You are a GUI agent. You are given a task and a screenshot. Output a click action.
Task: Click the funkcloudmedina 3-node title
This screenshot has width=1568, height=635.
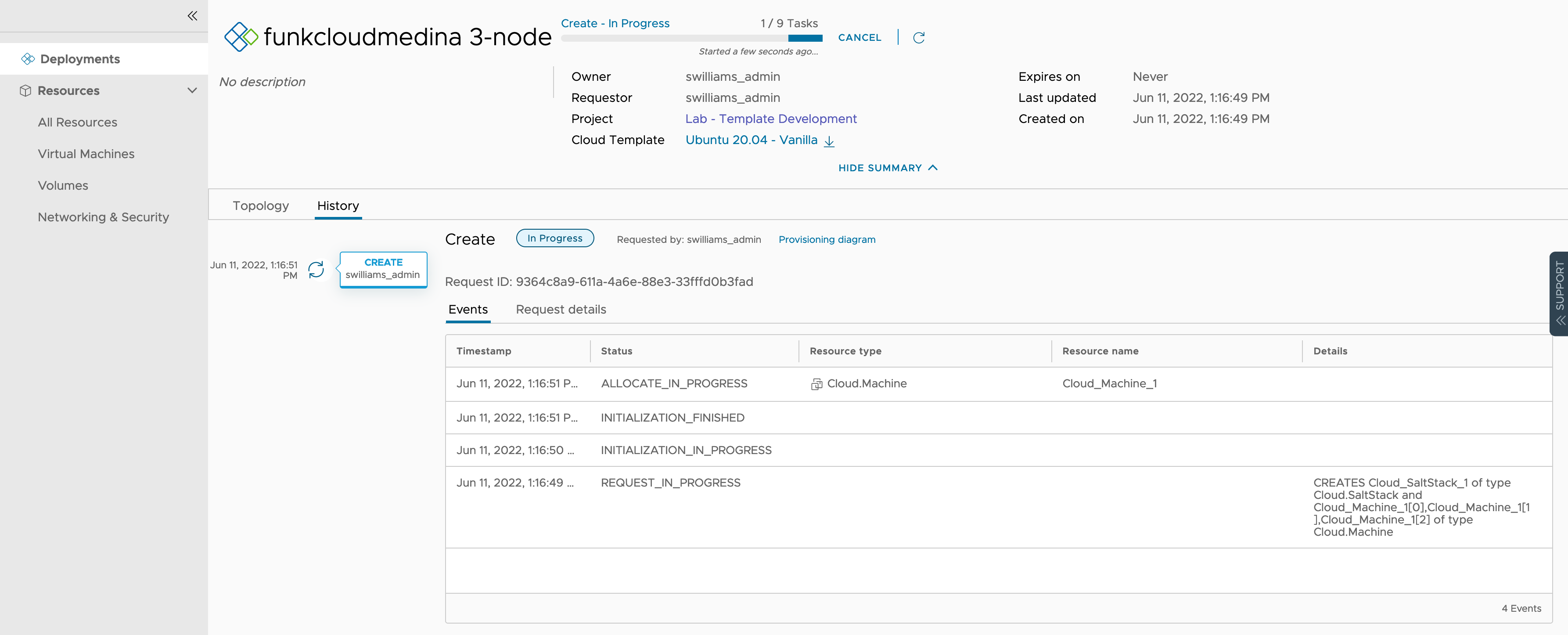point(407,36)
